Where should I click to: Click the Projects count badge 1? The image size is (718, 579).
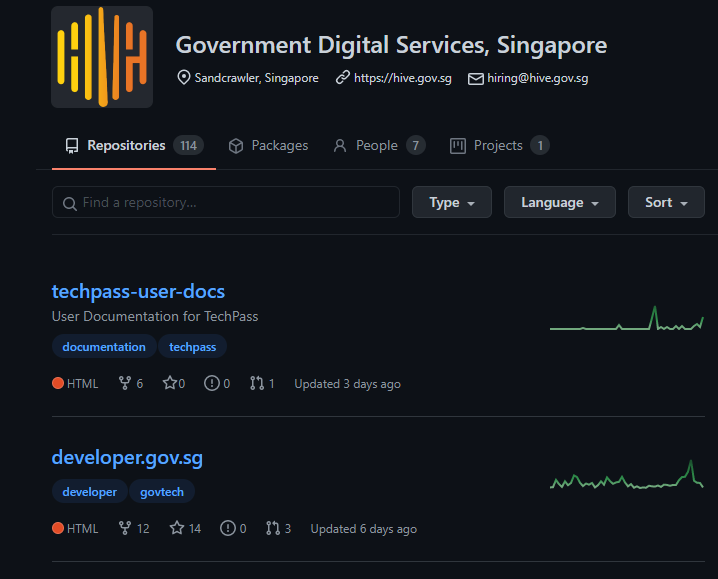(x=540, y=146)
